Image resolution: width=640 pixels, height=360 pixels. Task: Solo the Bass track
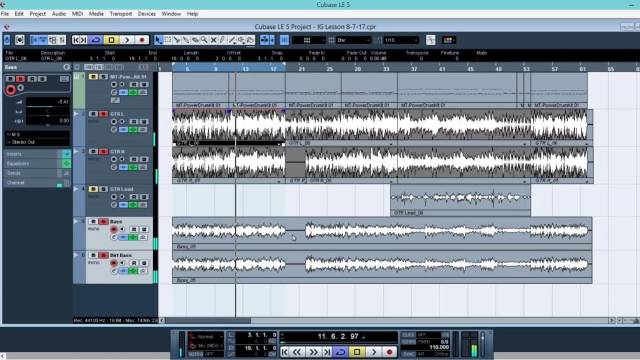tap(103, 222)
